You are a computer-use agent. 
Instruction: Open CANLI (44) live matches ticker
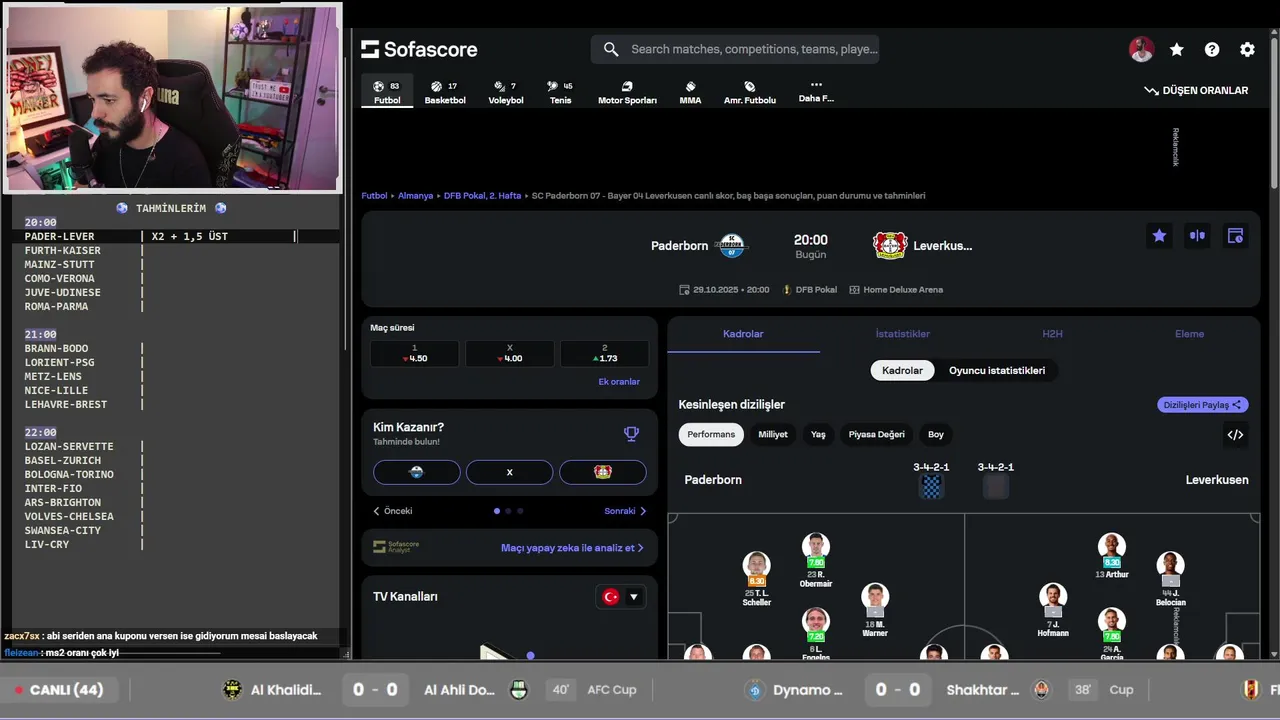point(59,690)
